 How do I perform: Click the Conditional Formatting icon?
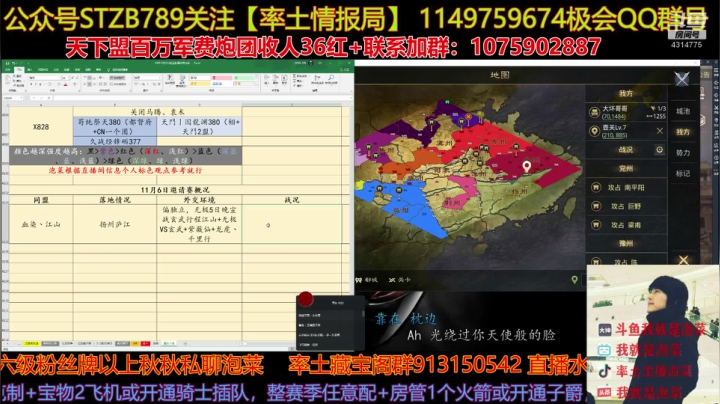(170, 80)
